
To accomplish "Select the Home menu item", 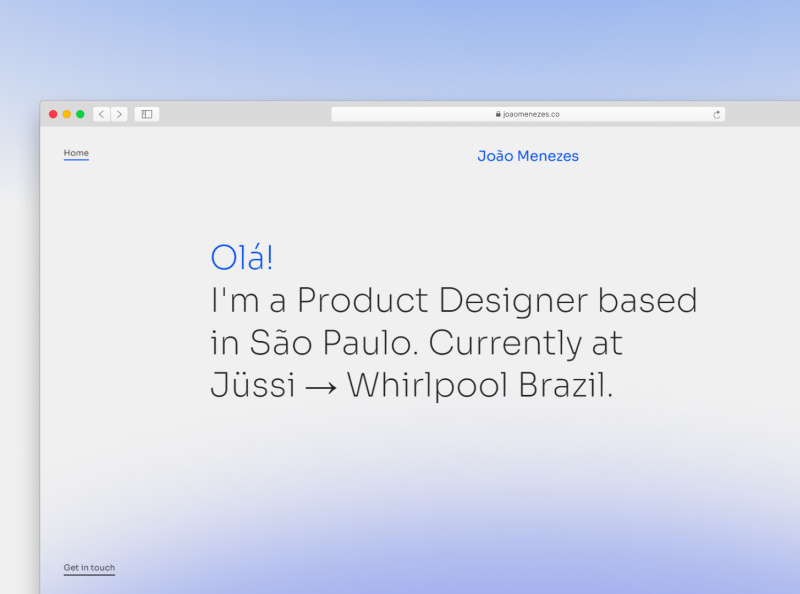I will coord(76,153).
